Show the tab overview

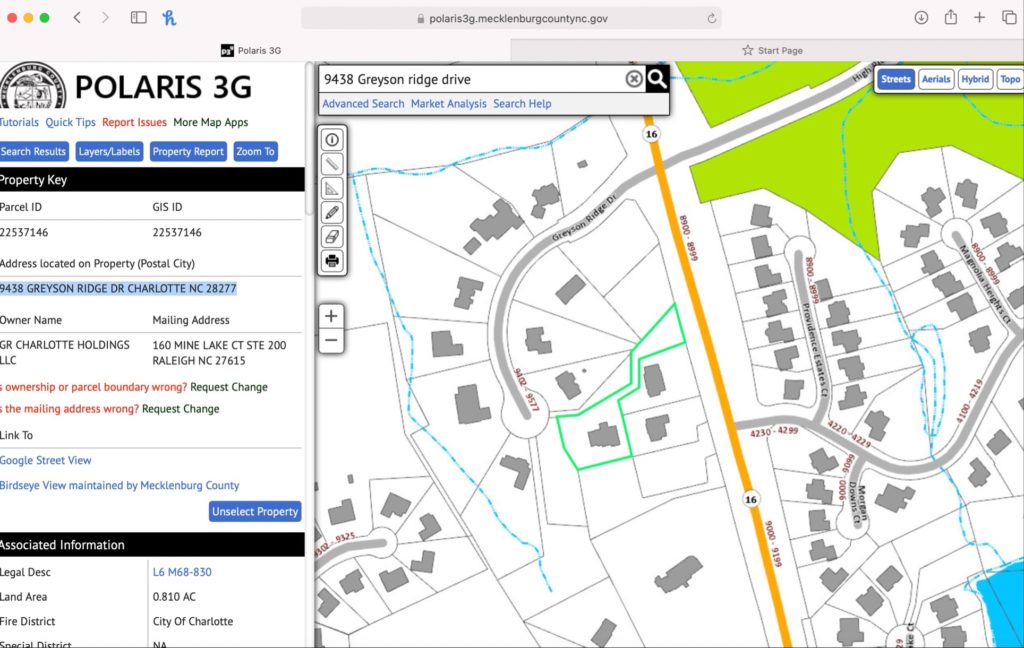pos(1009,18)
